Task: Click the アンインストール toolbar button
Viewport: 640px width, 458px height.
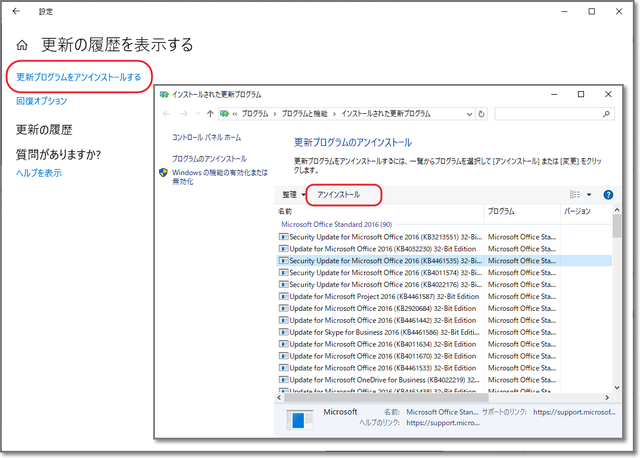Action: point(338,194)
